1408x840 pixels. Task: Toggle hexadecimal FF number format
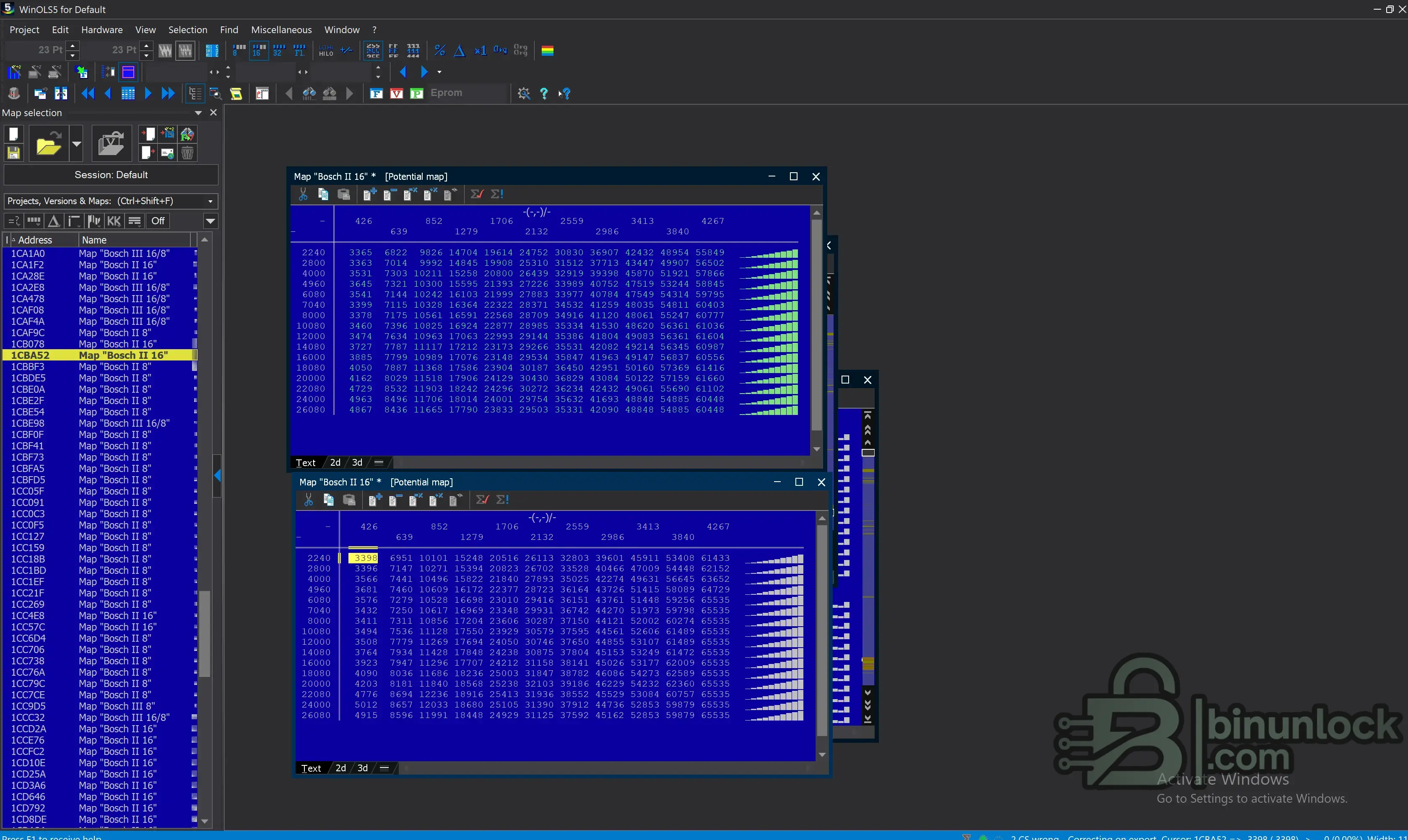click(393, 51)
